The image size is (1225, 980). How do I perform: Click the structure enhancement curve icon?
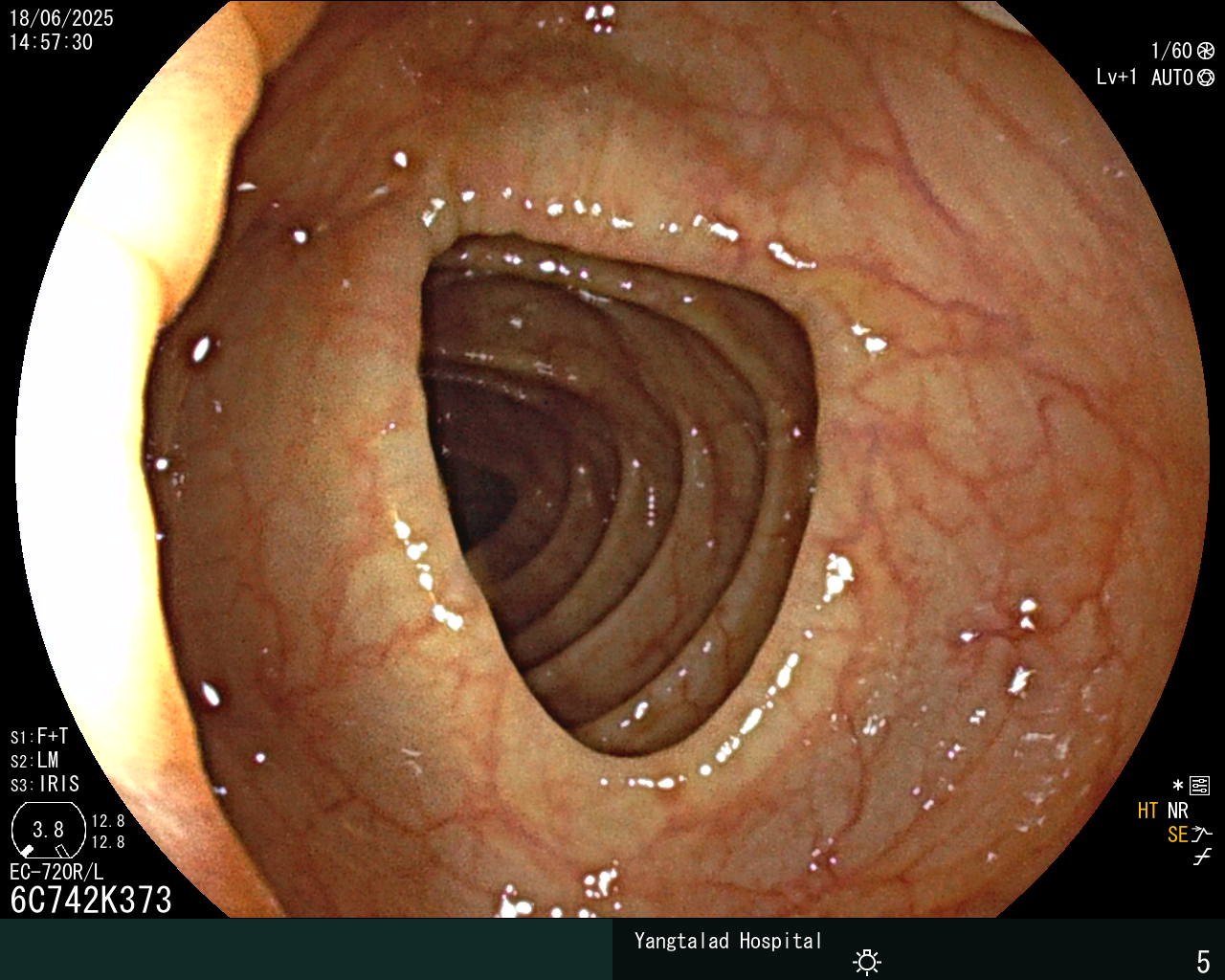click(x=1203, y=835)
